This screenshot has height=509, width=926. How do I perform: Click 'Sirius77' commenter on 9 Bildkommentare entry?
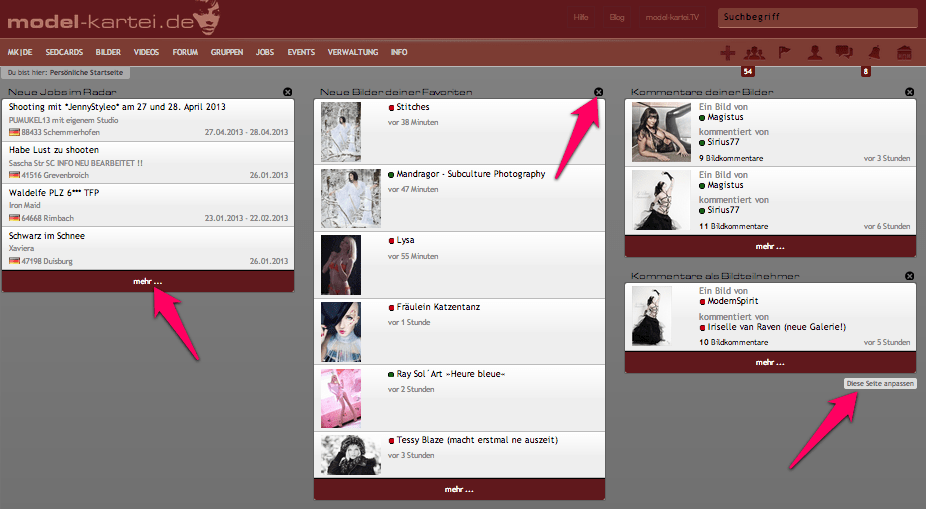pyautogui.click(x=723, y=142)
